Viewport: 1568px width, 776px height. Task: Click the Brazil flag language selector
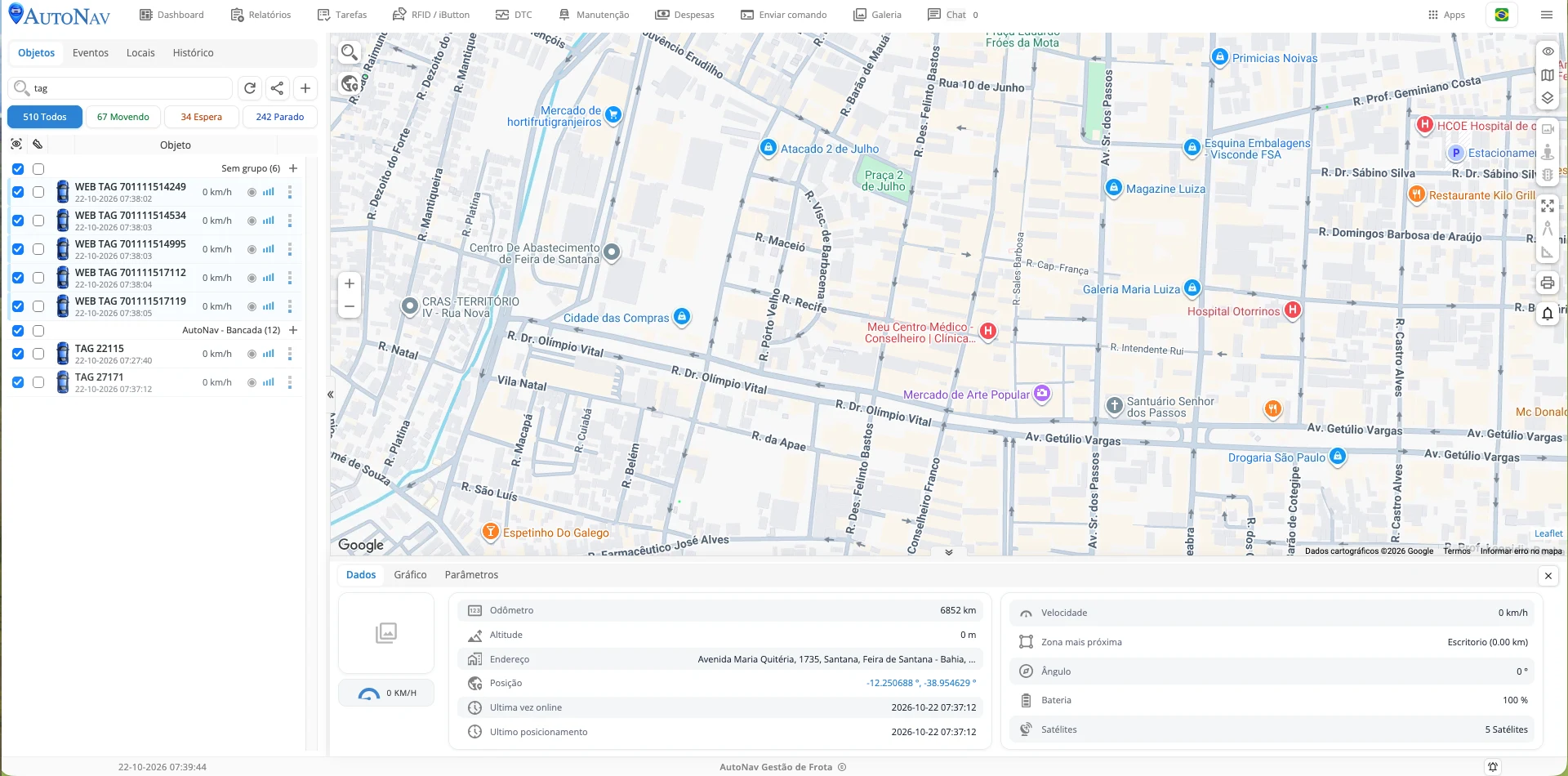coord(1502,15)
